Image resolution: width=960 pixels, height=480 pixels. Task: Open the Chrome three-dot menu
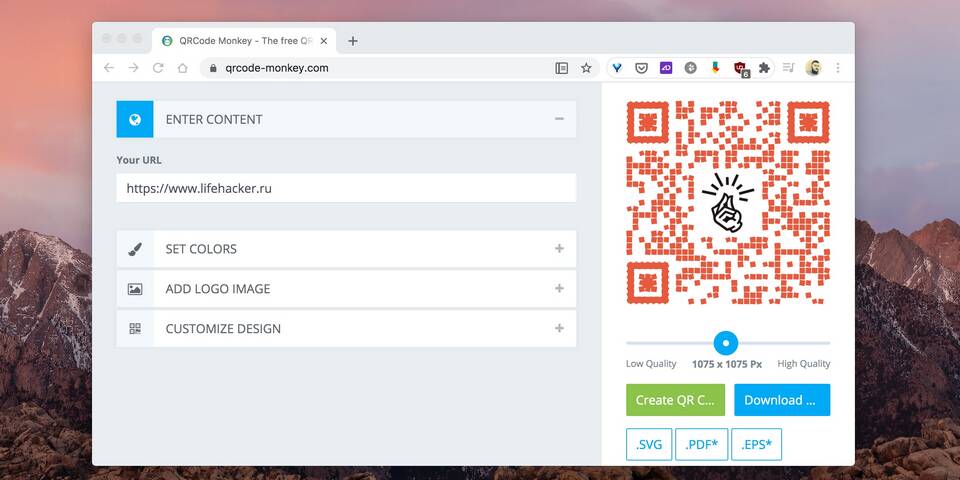[838, 68]
